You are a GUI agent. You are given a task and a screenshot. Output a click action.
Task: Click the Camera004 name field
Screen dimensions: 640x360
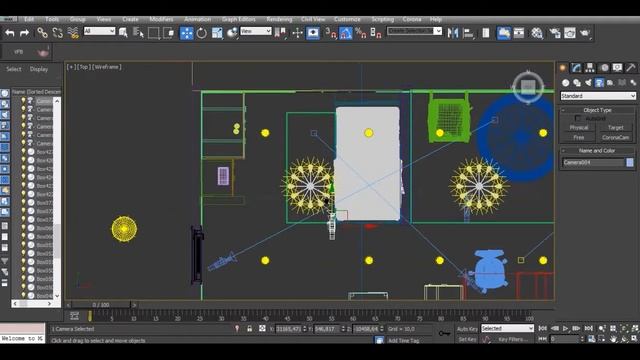coord(593,162)
